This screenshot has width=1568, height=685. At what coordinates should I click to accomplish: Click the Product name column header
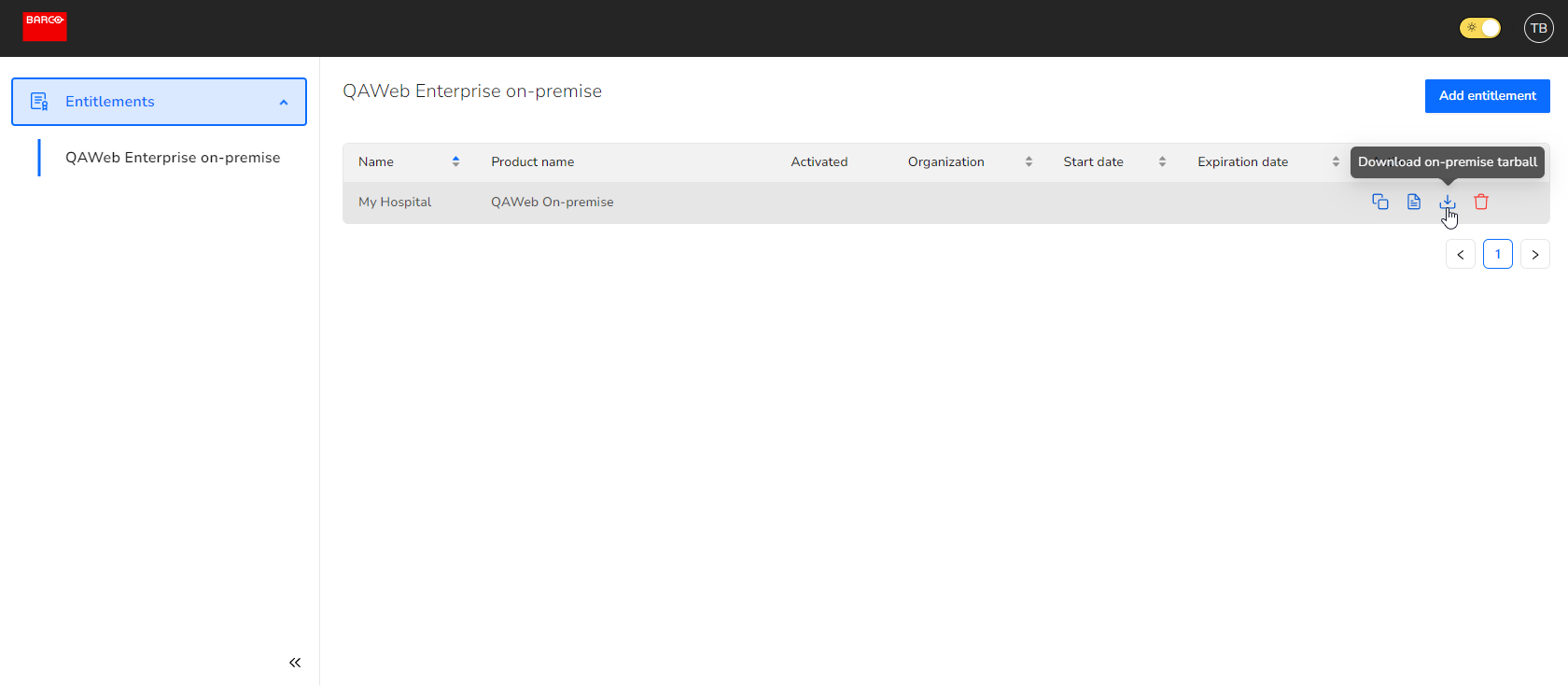pyautogui.click(x=533, y=161)
